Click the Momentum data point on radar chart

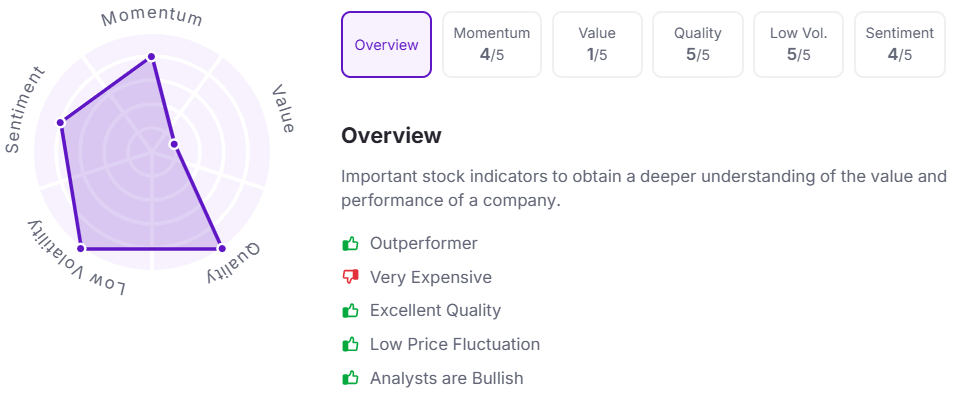152,57
